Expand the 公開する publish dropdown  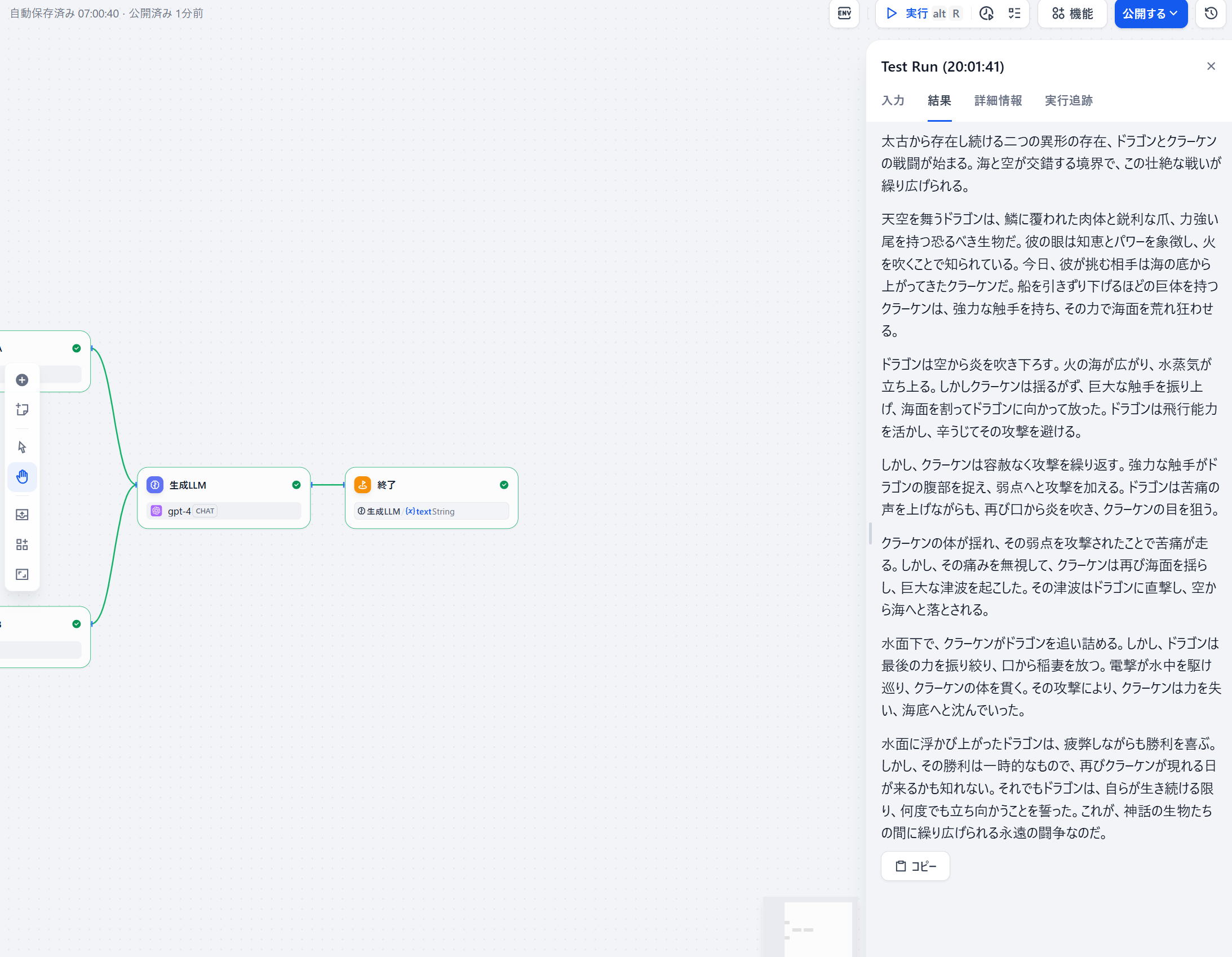1173,14
